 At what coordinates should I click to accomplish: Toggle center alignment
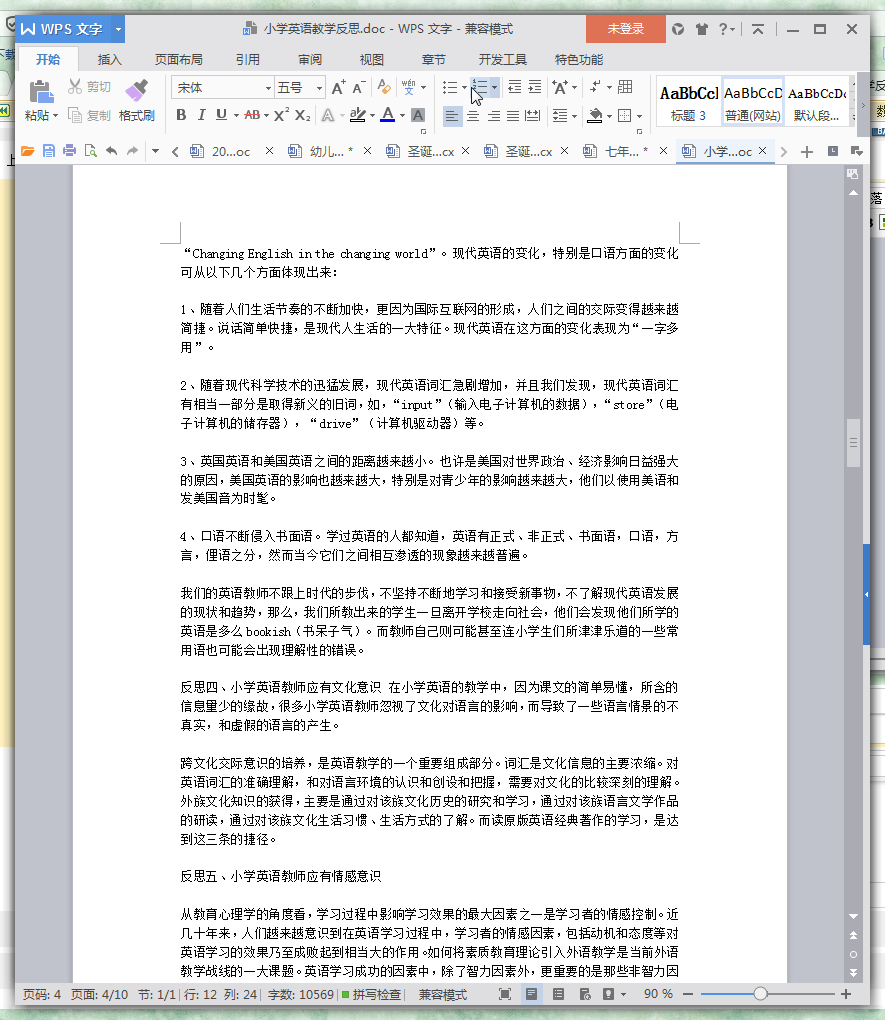point(473,116)
